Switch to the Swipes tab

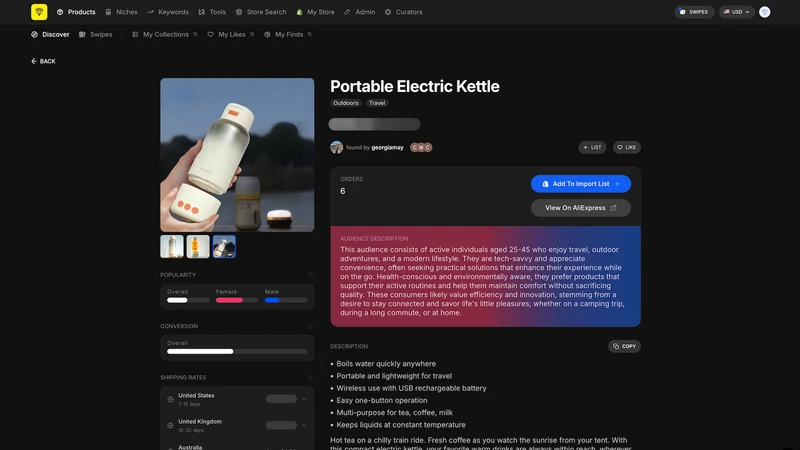pos(95,34)
